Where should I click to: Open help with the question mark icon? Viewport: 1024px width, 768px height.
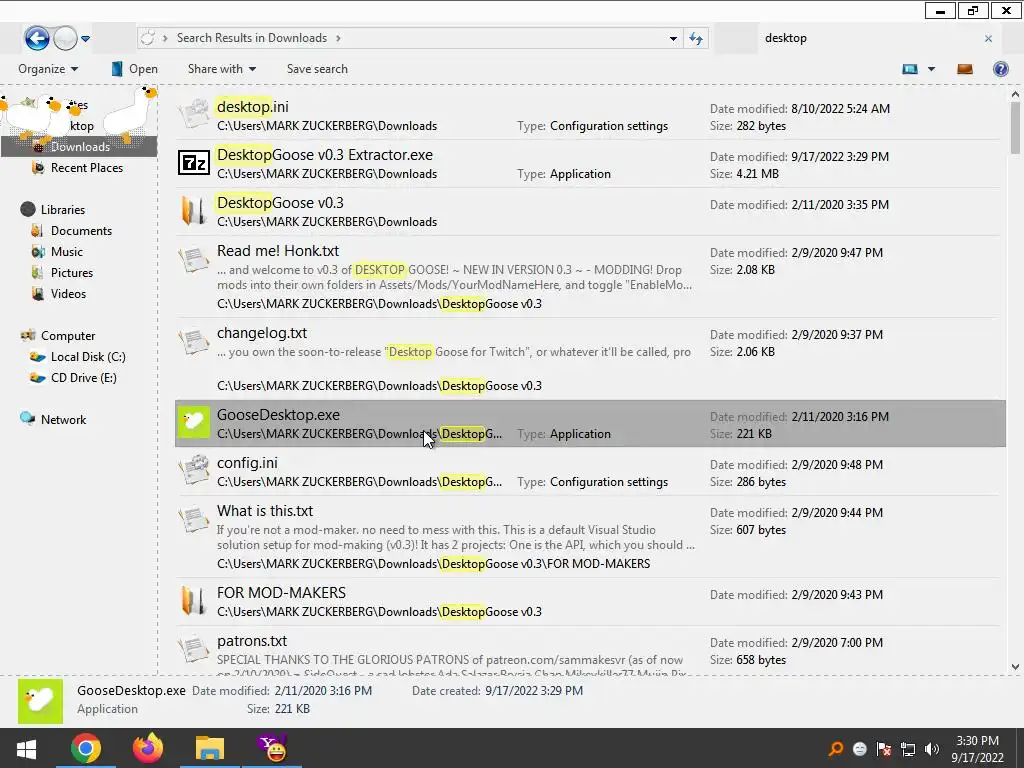coord(1000,69)
